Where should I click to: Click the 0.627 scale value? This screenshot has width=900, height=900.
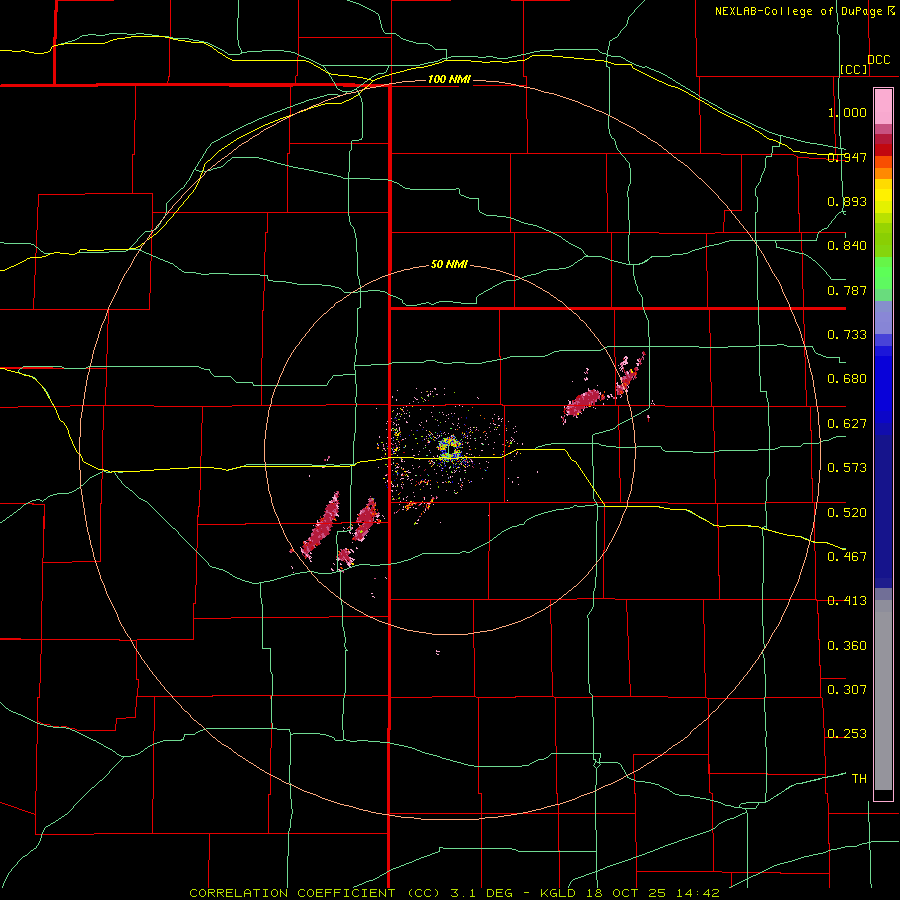(847, 424)
